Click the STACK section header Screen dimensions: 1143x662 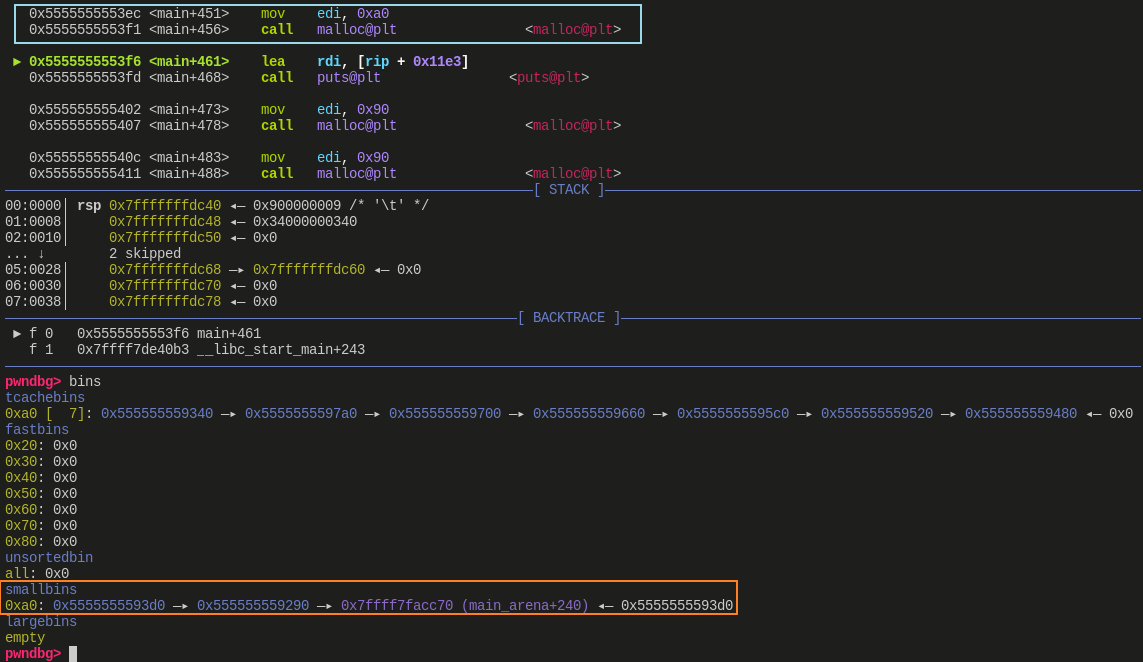point(569,189)
